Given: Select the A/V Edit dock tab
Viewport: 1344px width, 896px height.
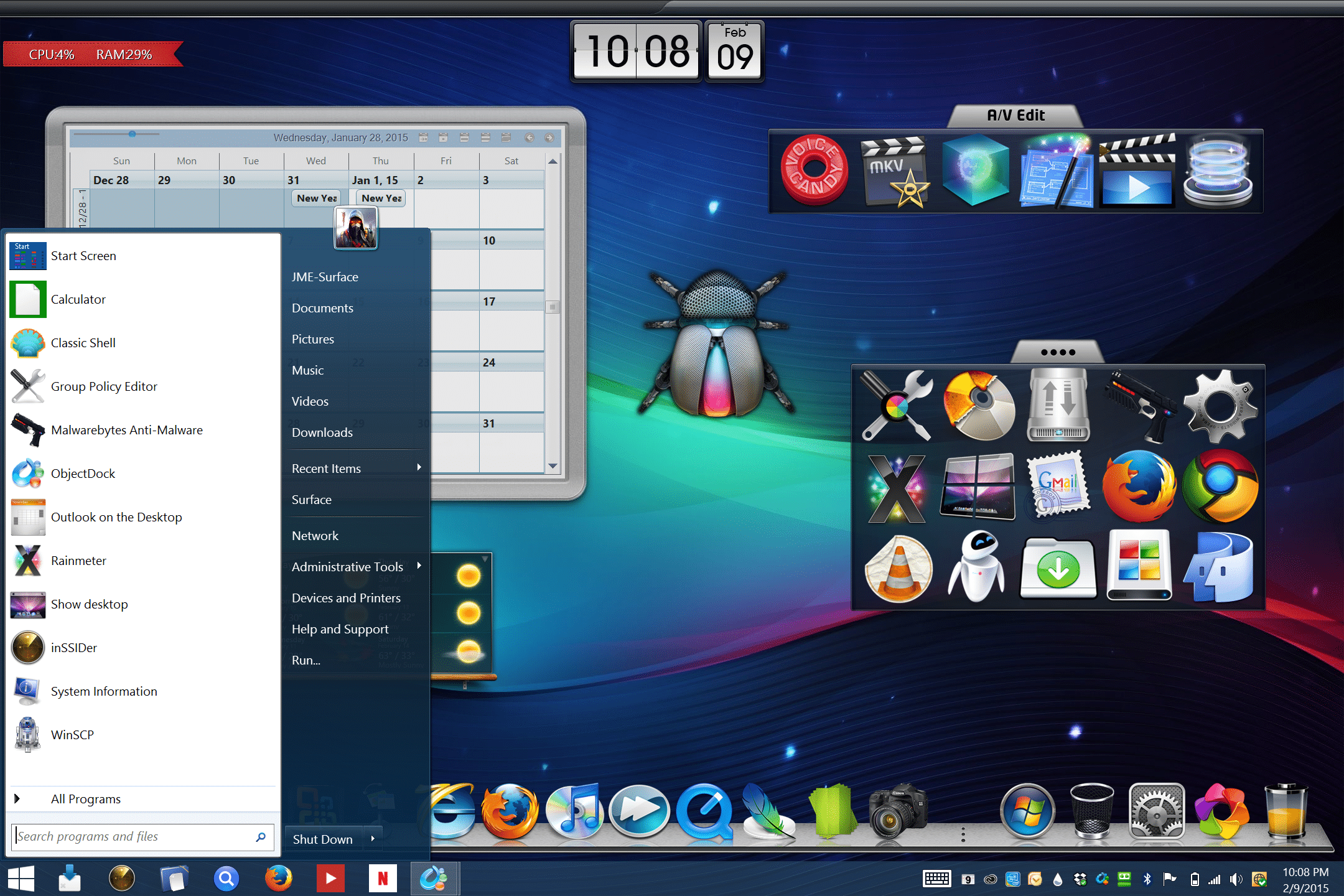Looking at the screenshot, I should point(1015,115).
